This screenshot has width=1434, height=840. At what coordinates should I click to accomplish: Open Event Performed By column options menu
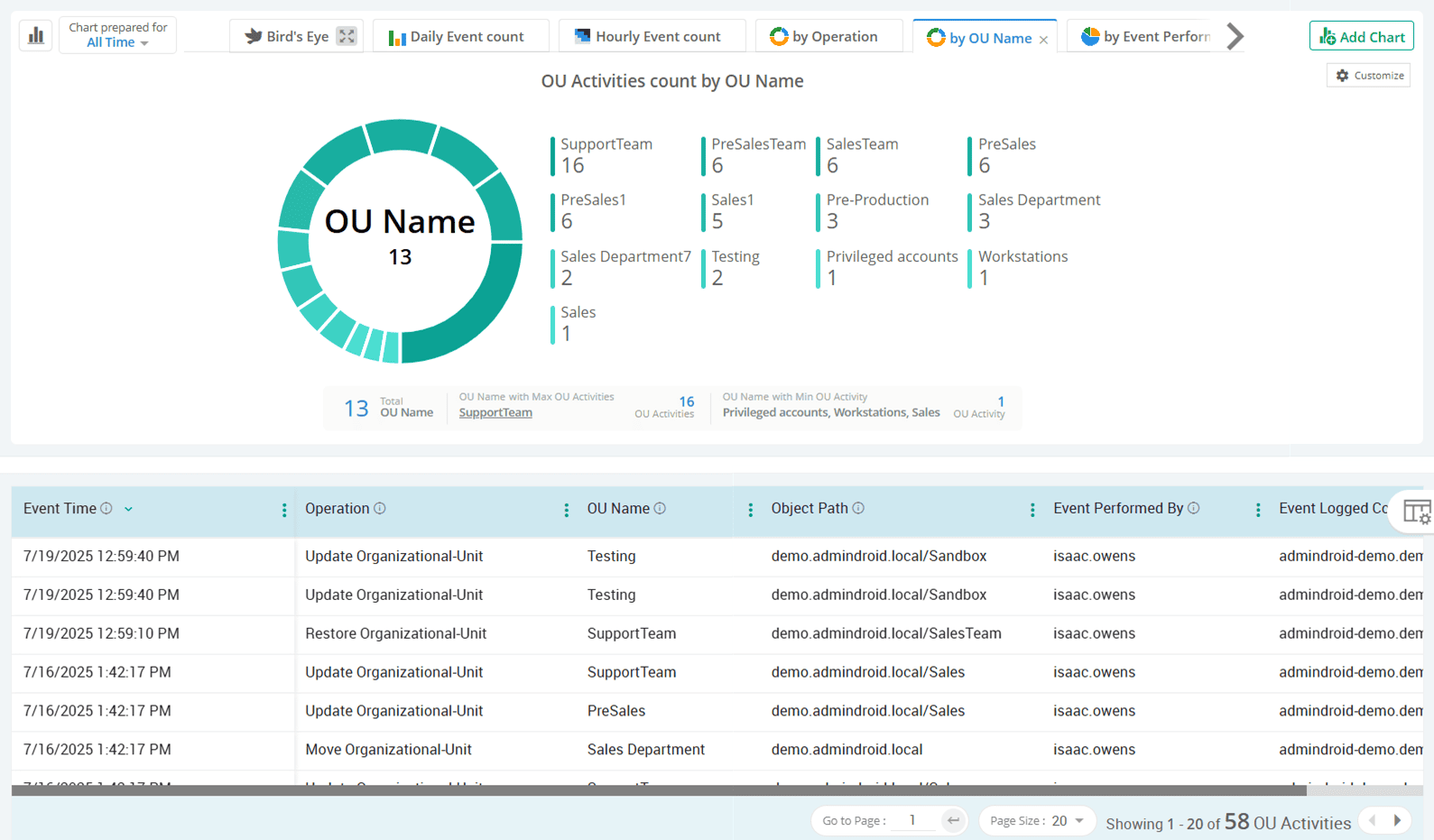pos(1258,511)
